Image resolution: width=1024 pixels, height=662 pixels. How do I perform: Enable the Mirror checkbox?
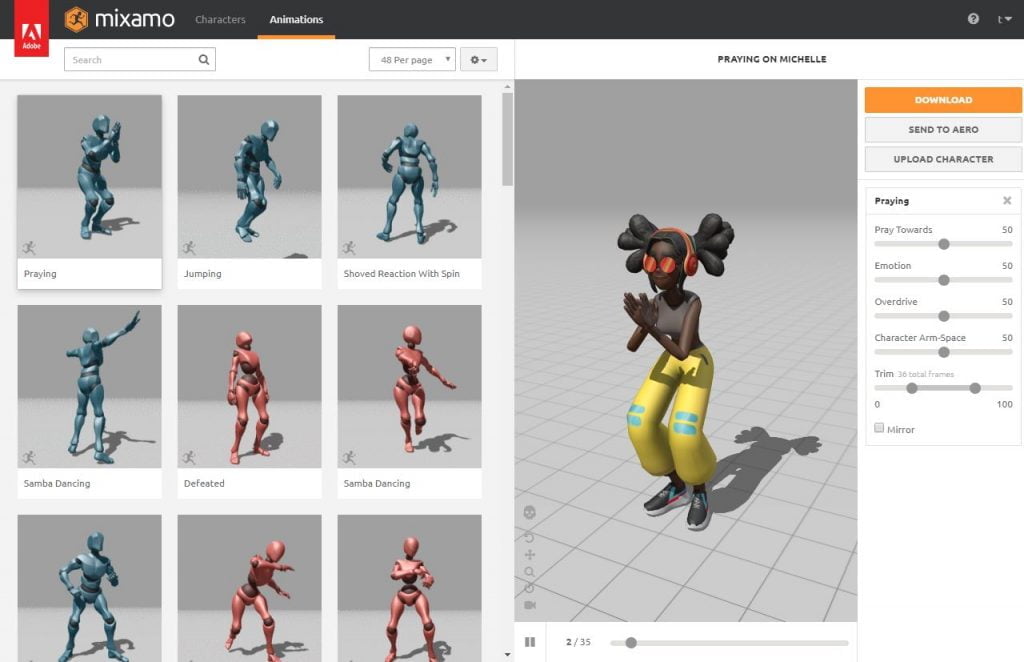pyautogui.click(x=879, y=428)
